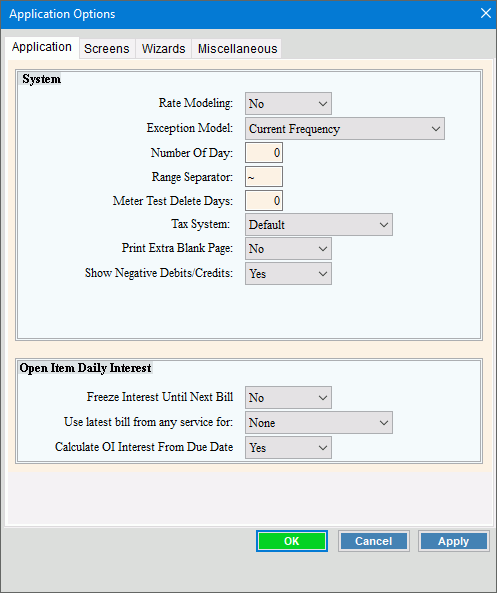This screenshot has height=593, width=497.
Task: Open the Screens tab
Action: [107, 49]
